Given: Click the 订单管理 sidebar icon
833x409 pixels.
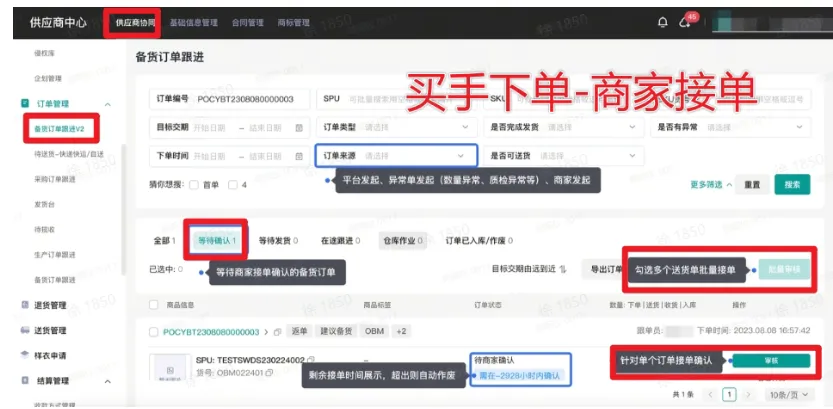Looking at the screenshot, I should [24, 104].
